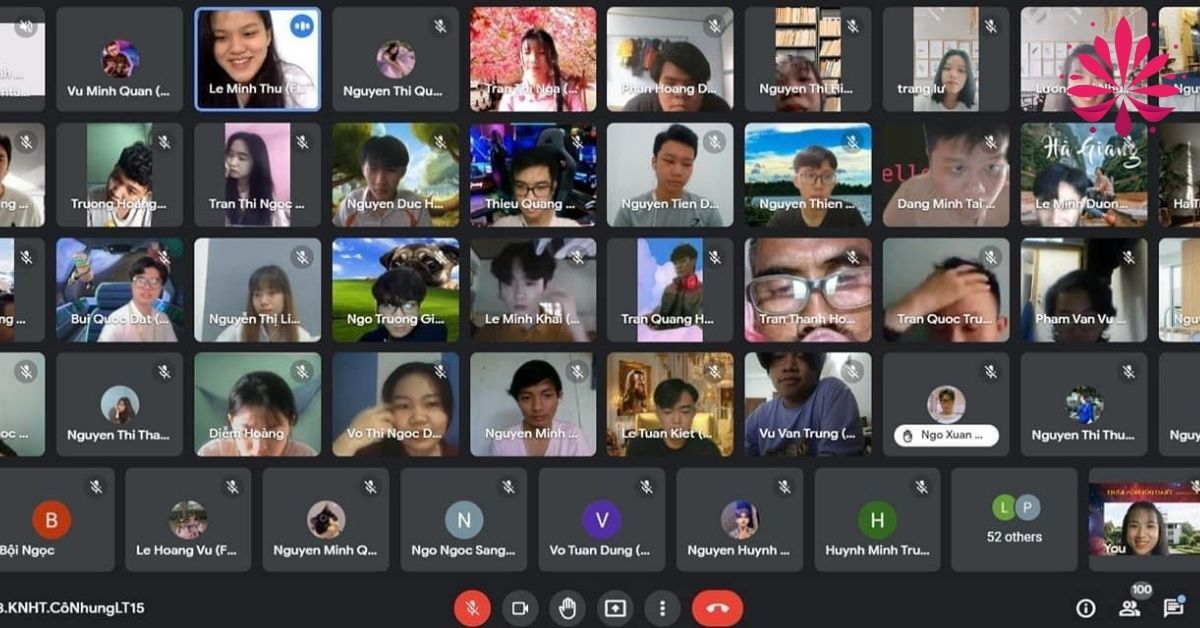
Task: Select the Diễm Hoàng video tile
Action: 257,404
